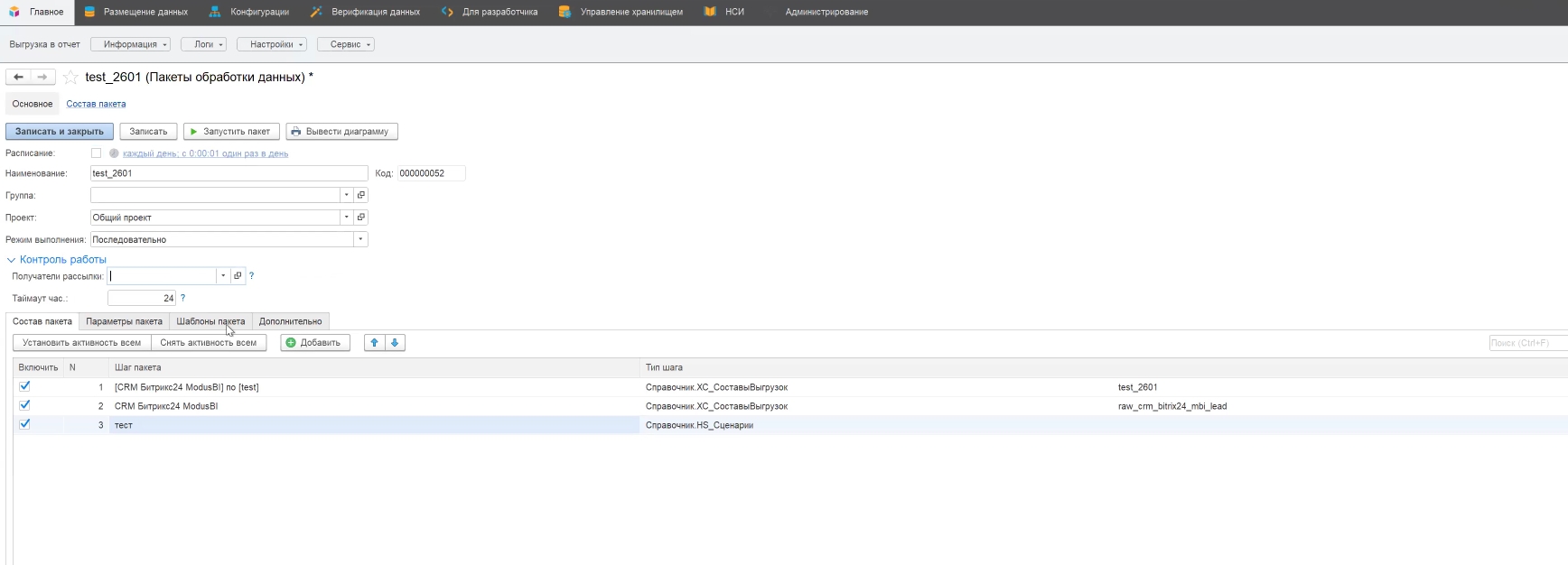
Task: Click the Записать и закрыть button
Action: point(60,132)
